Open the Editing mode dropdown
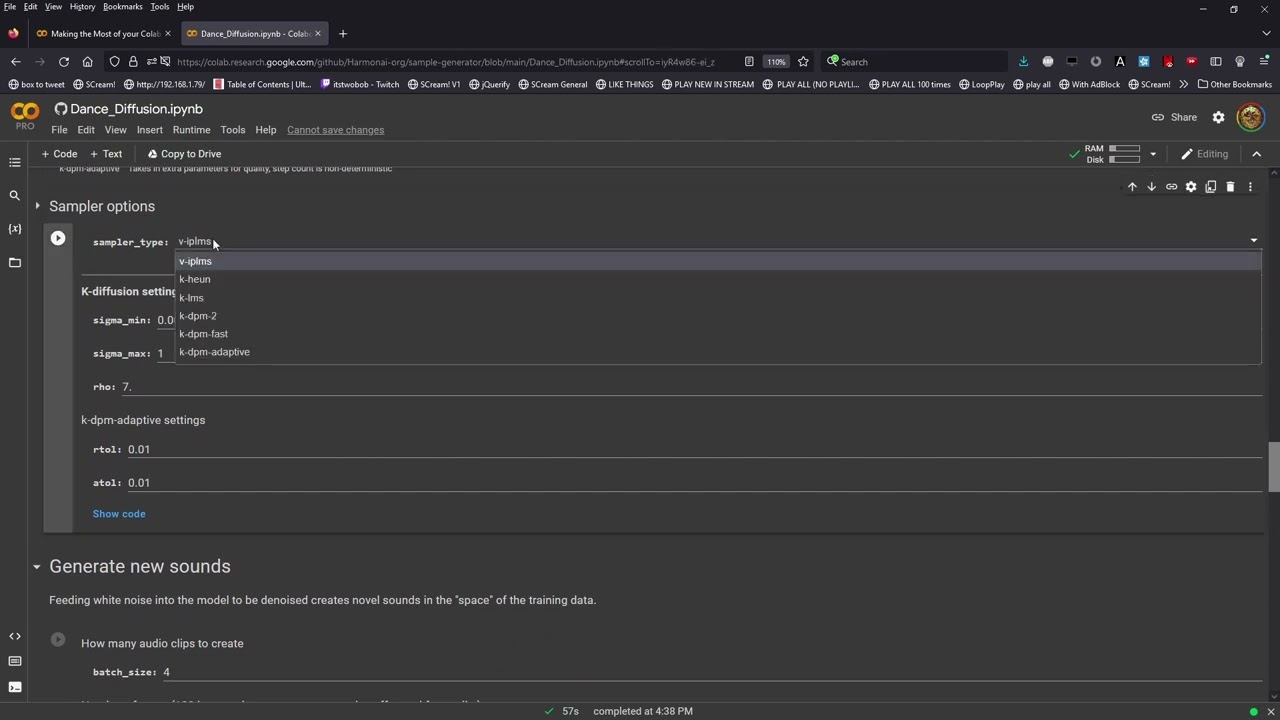Image resolution: width=1280 pixels, height=720 pixels. (1204, 154)
